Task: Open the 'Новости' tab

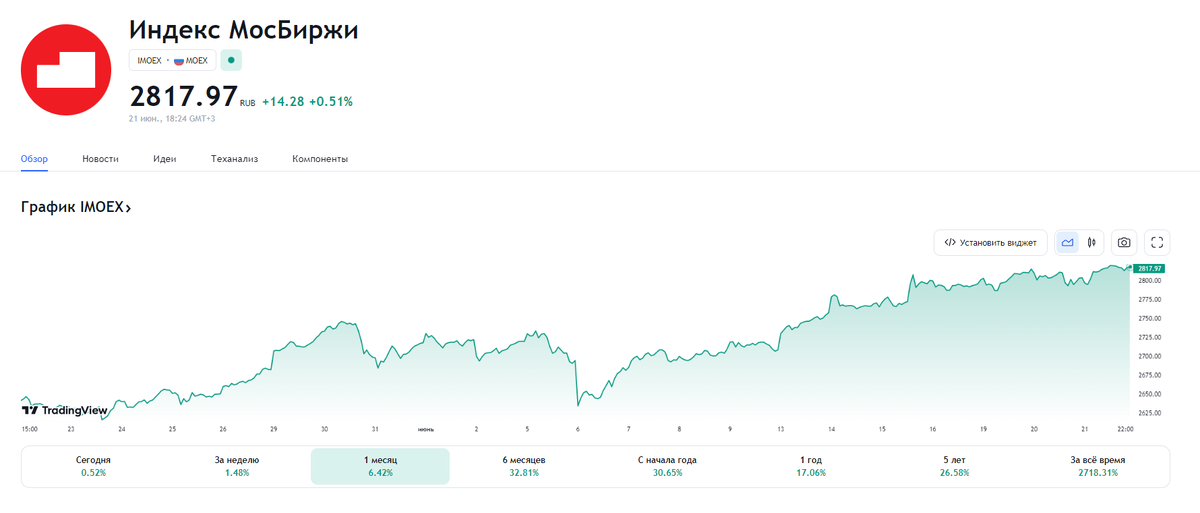Action: 100,159
